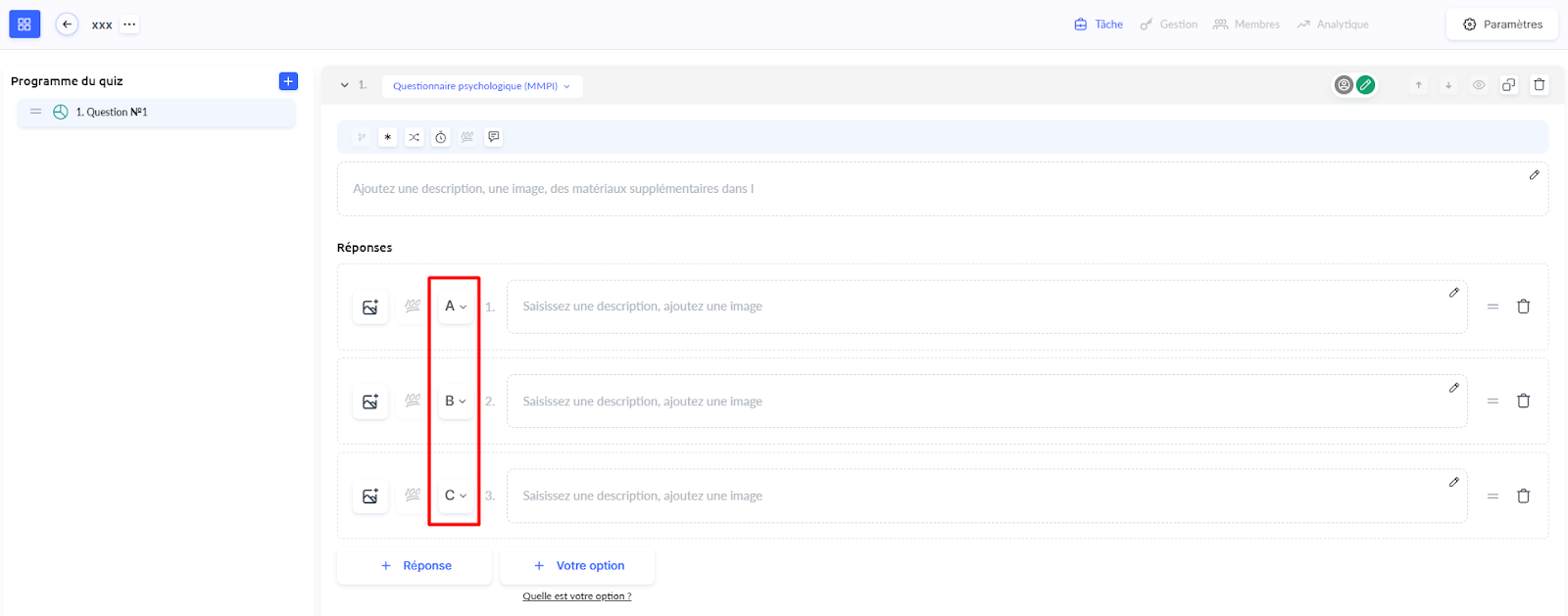1568x616 pixels.
Task: Duplicate question 1 using copy icon
Action: coord(1509,85)
